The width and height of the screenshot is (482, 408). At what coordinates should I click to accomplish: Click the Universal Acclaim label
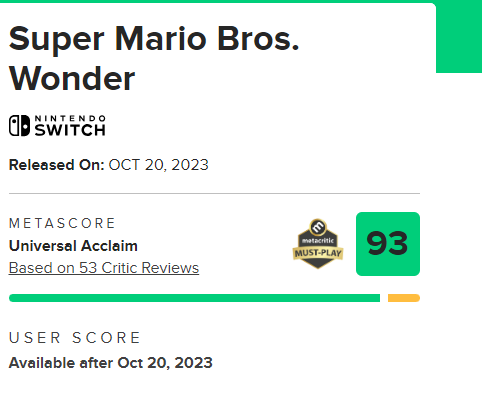(73, 246)
